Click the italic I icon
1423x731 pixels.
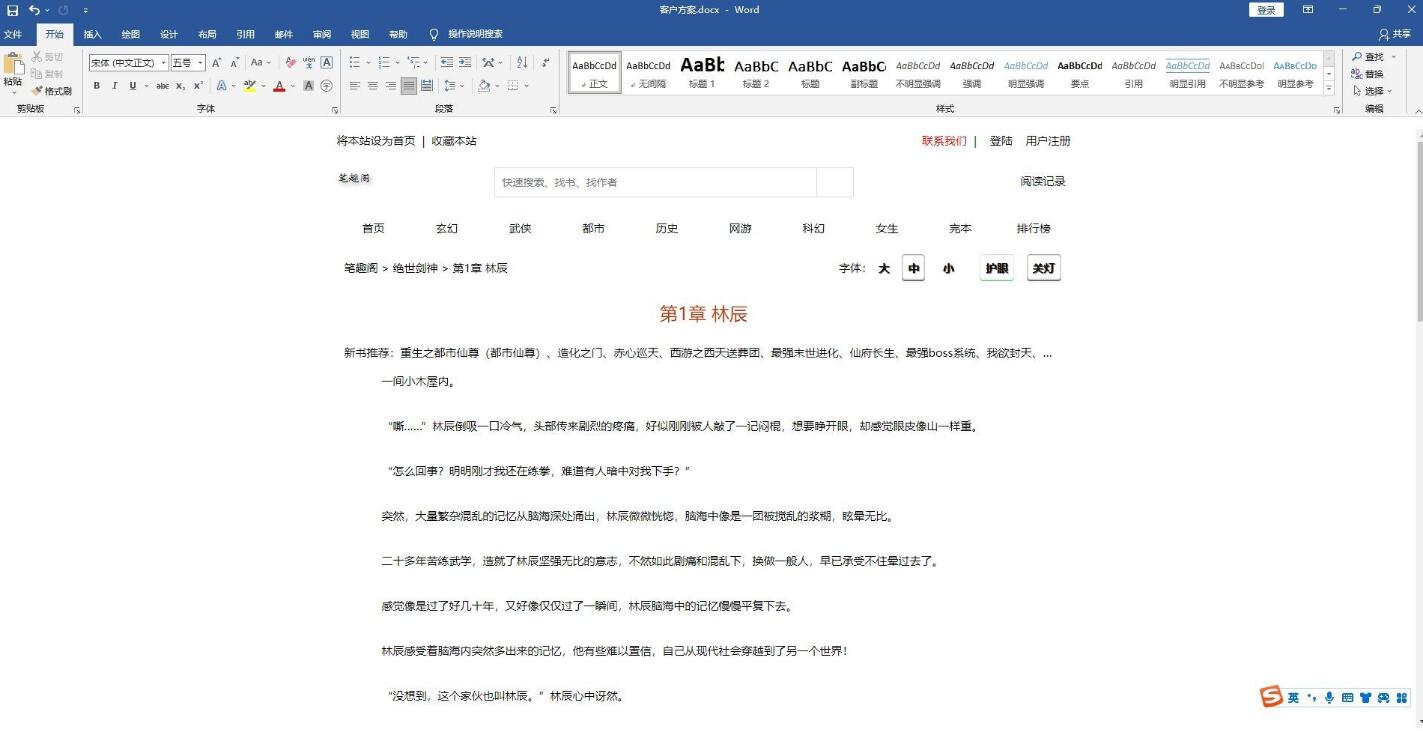pos(114,86)
